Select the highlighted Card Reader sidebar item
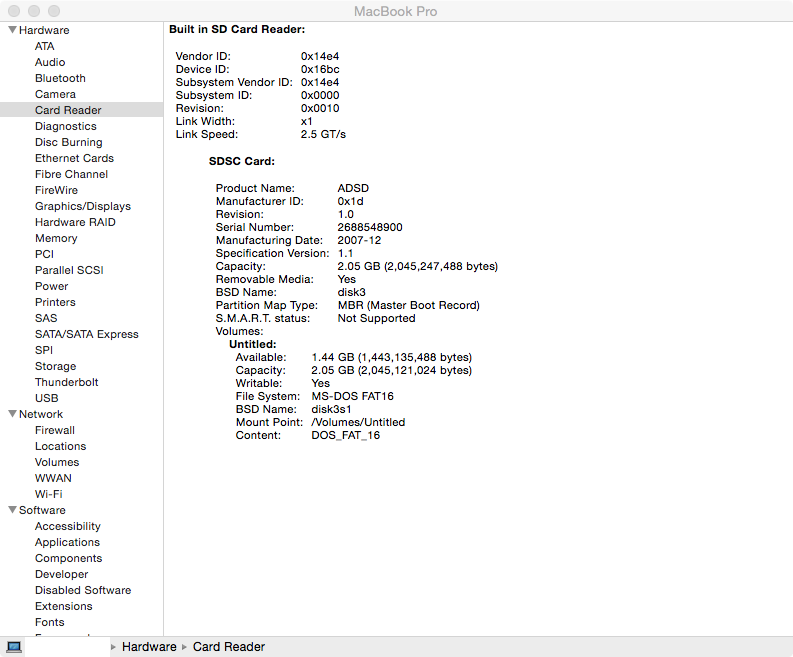Image resolution: width=793 pixels, height=657 pixels. point(68,110)
